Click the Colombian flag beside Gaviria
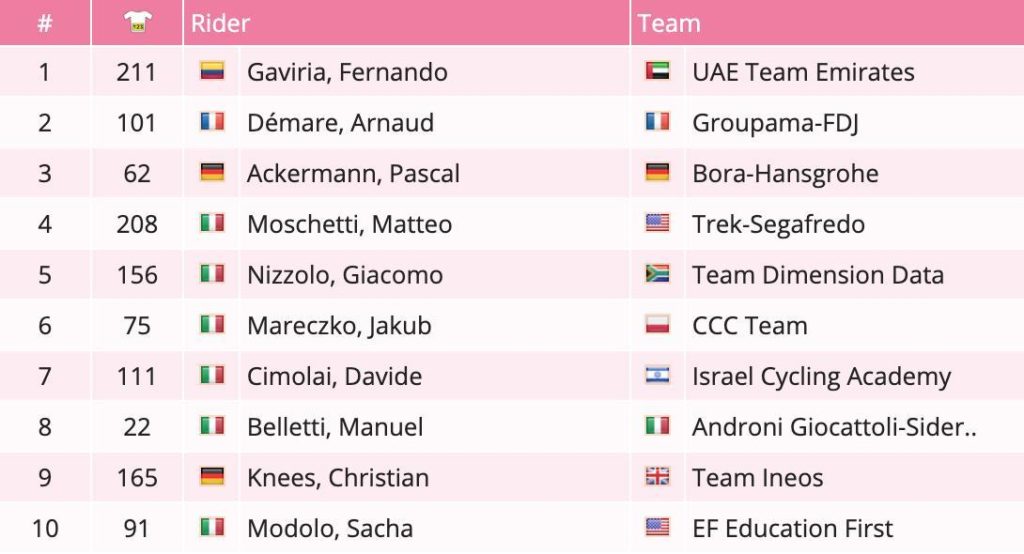 pyautogui.click(x=212, y=71)
